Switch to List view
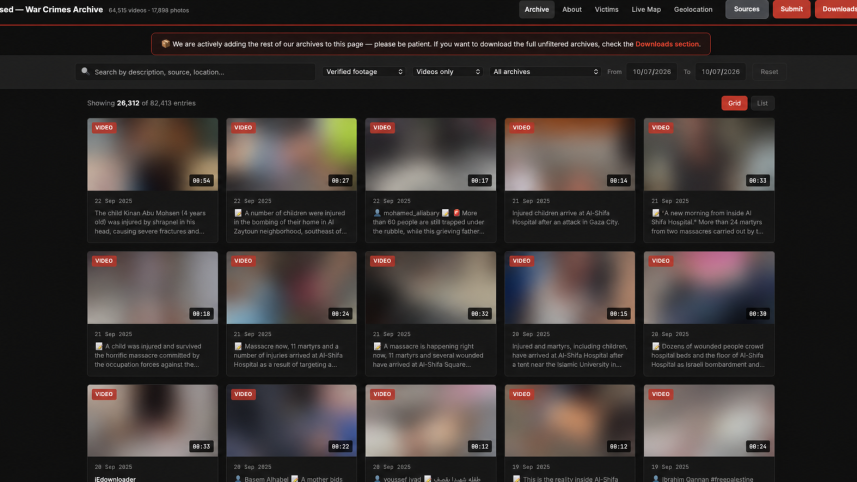 pos(762,103)
